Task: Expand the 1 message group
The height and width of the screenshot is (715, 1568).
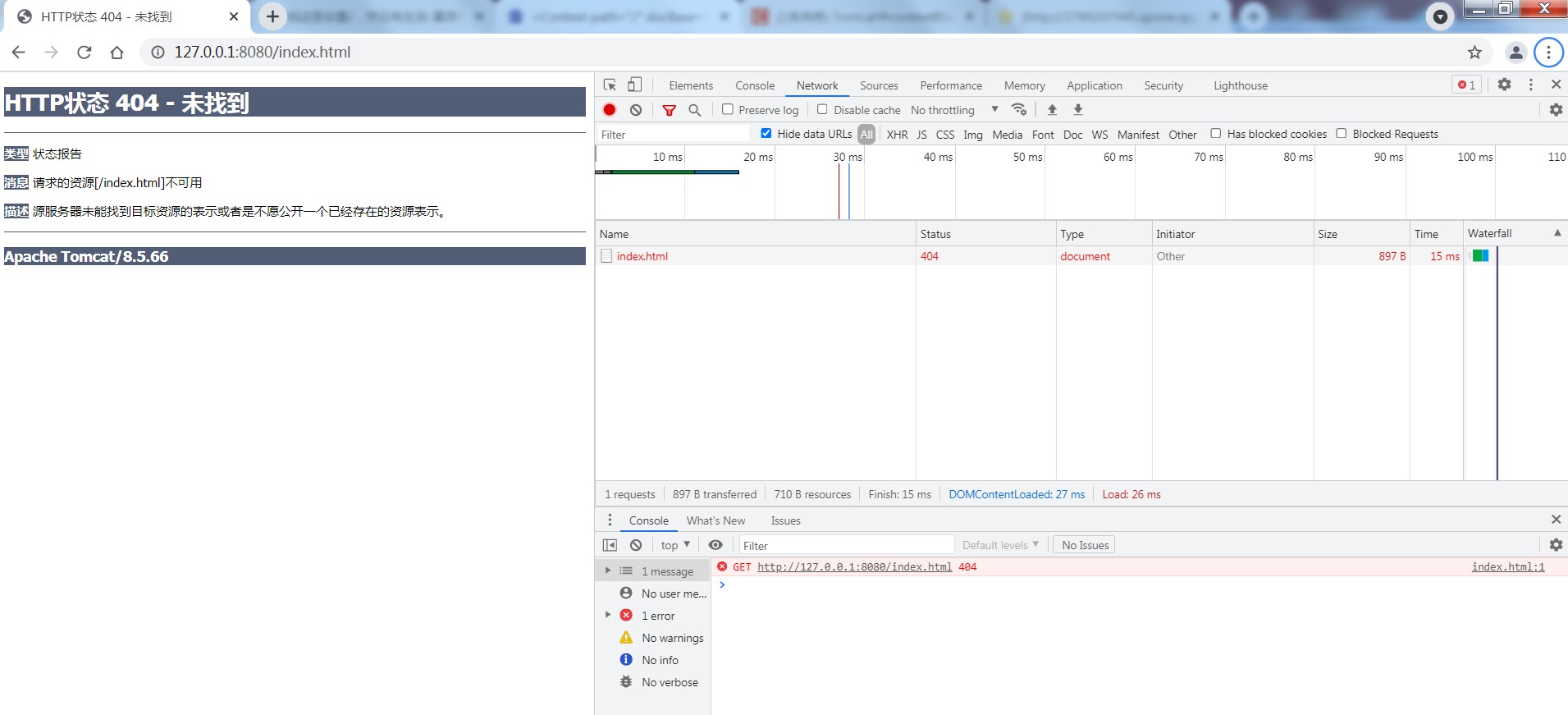Action: click(608, 571)
